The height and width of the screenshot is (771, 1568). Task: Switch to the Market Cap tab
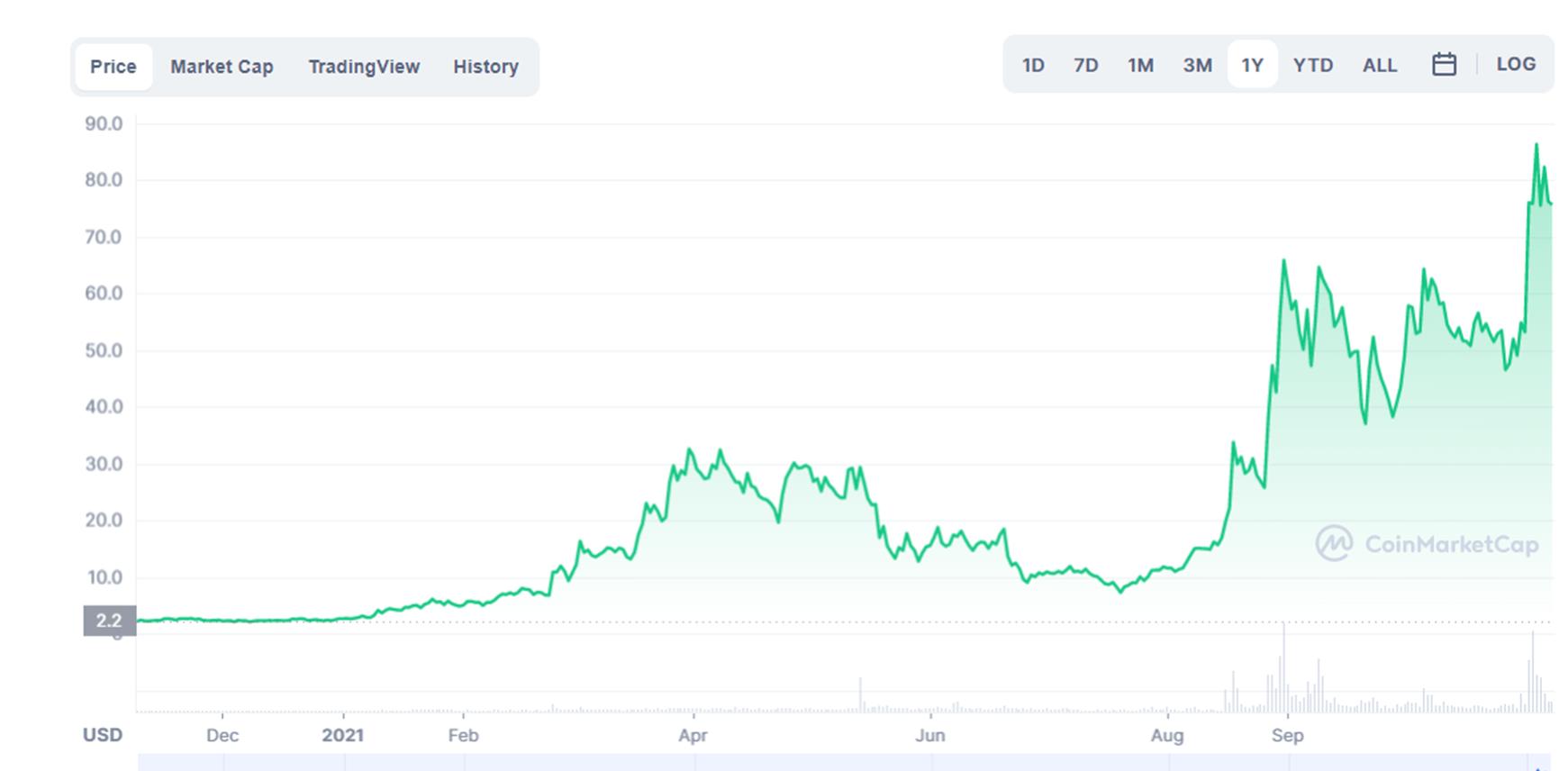click(222, 67)
